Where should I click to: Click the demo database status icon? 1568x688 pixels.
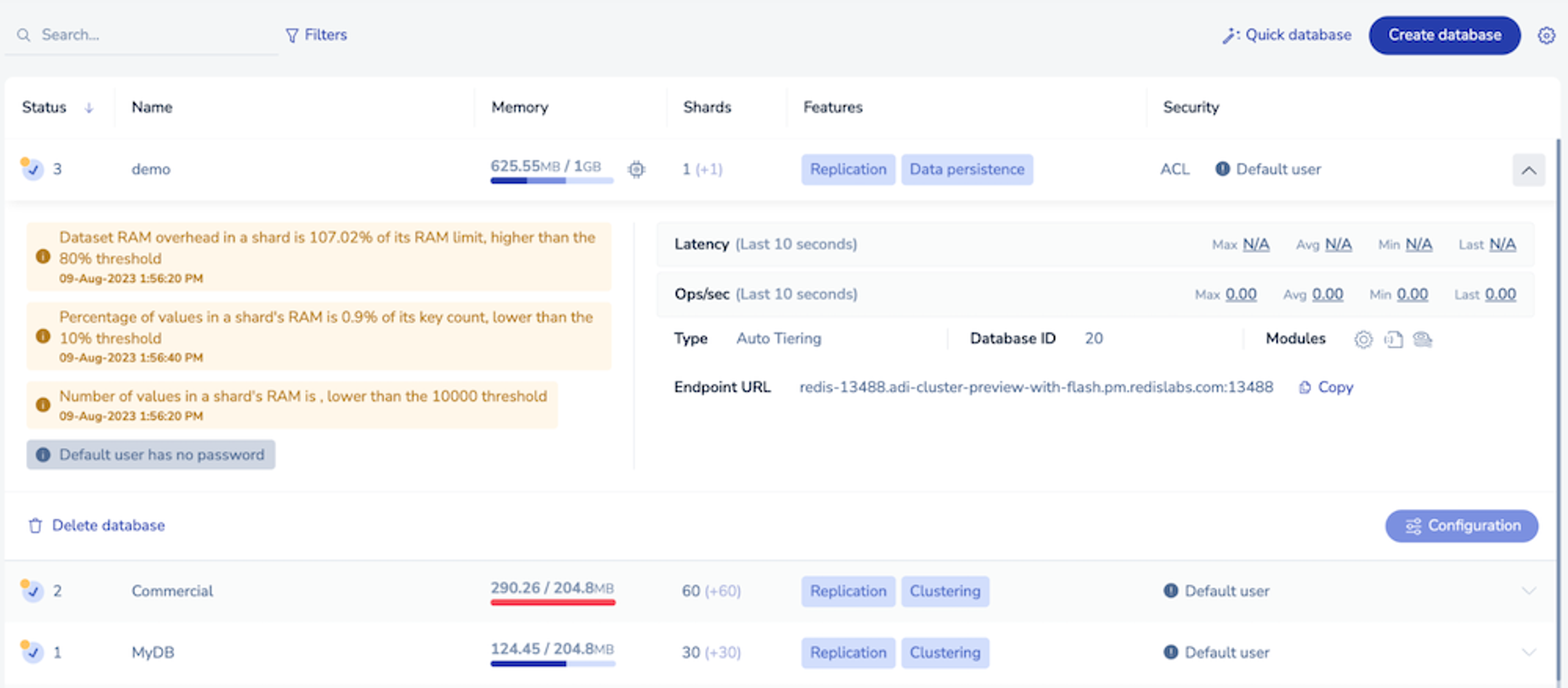32,169
